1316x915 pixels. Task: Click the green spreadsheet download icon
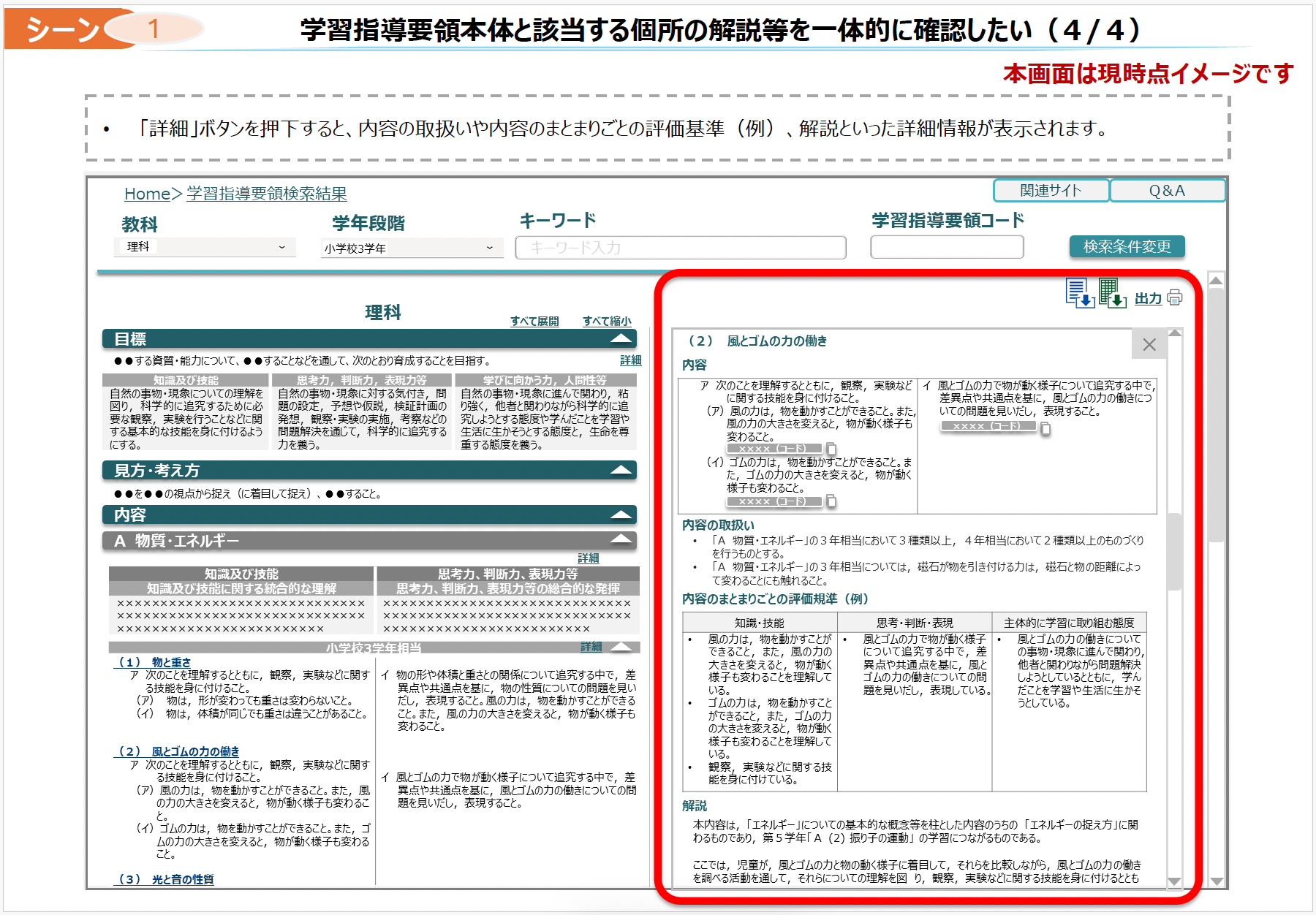coord(1111,293)
